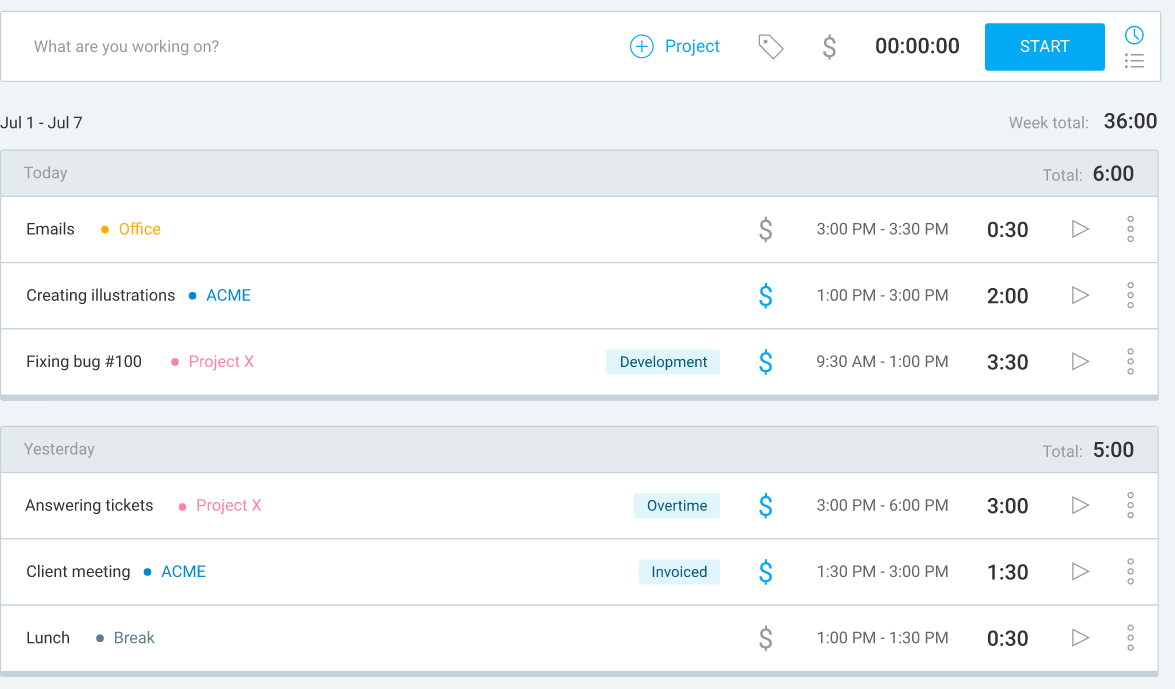1175x689 pixels.
Task: Click the Overtime tag on Answering tickets
Action: click(677, 505)
